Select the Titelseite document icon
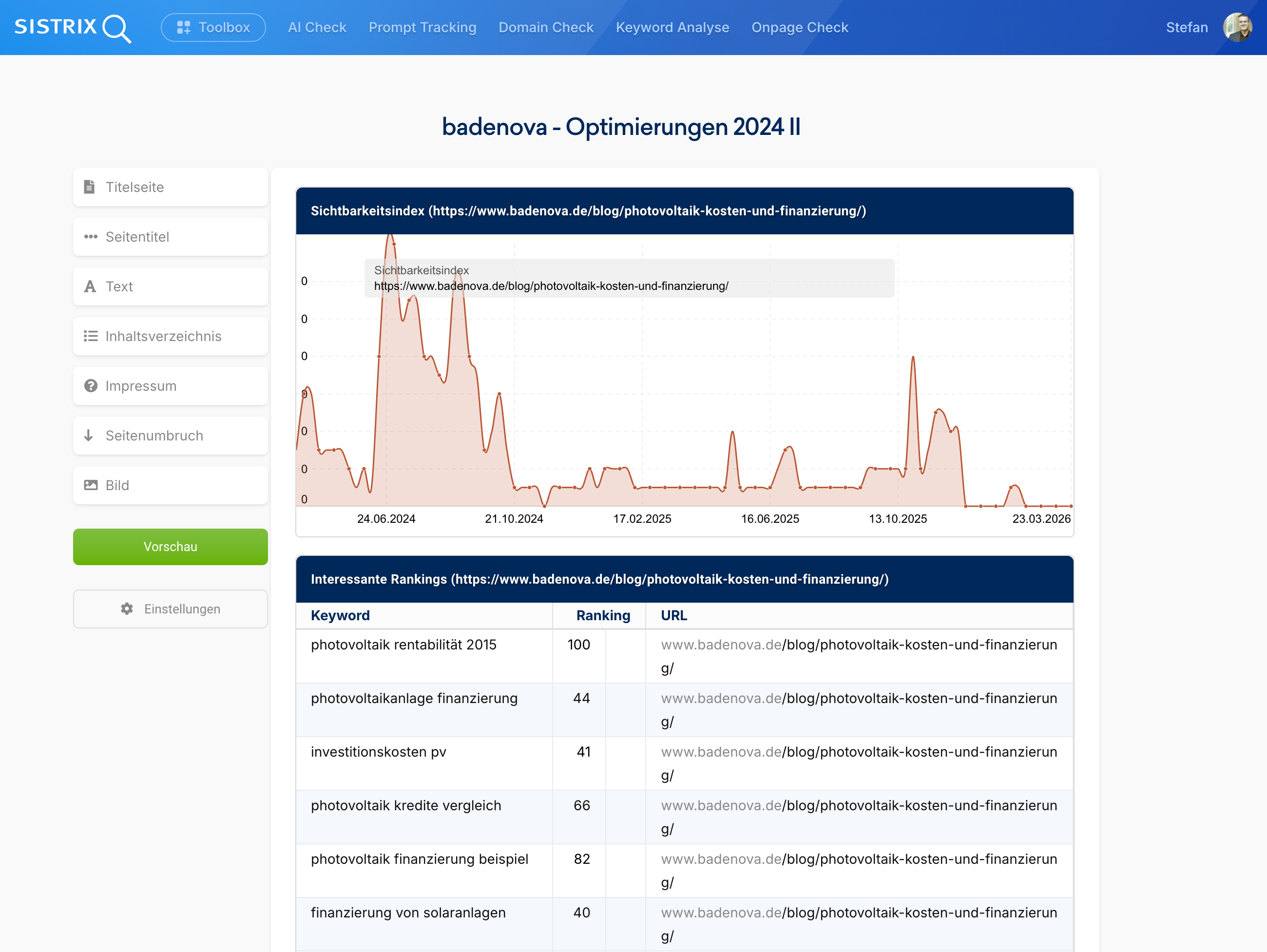The image size is (1267, 952). pos(91,187)
